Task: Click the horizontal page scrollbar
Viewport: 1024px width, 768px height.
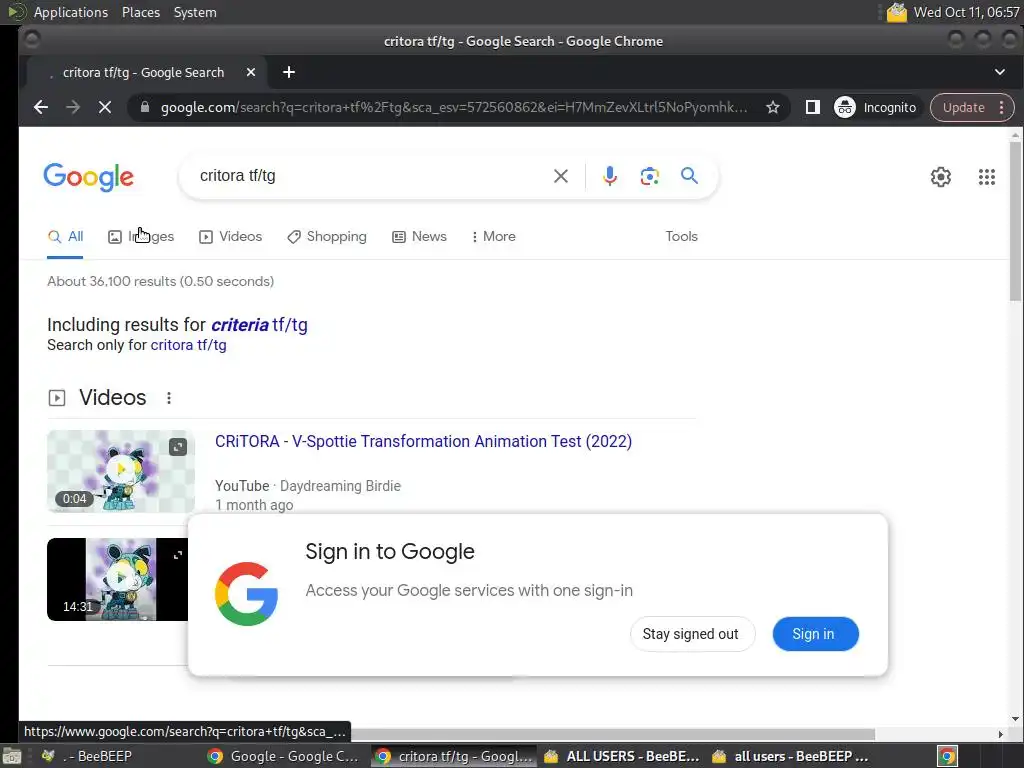Action: tap(614, 734)
